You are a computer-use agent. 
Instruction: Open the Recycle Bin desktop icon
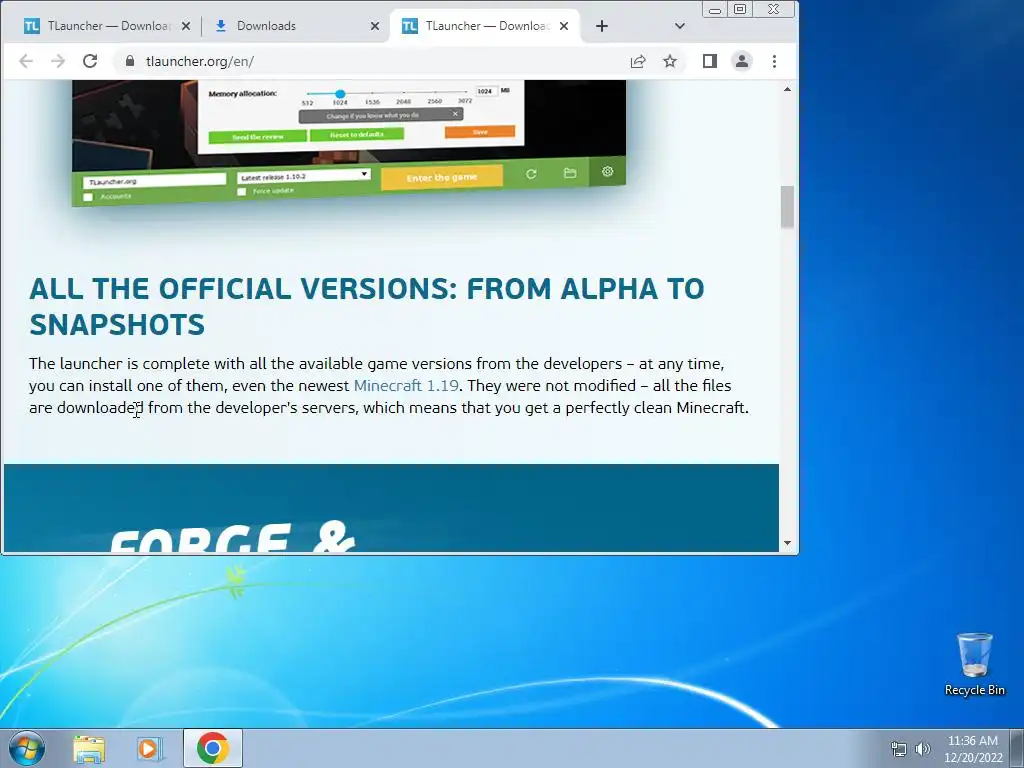[974, 664]
